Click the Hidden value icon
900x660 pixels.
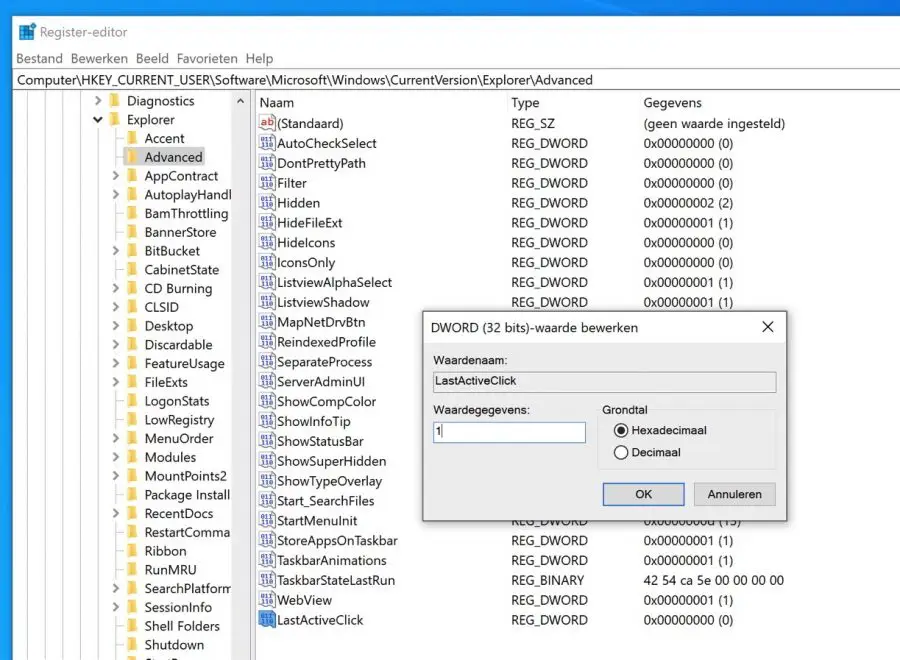[x=267, y=203]
